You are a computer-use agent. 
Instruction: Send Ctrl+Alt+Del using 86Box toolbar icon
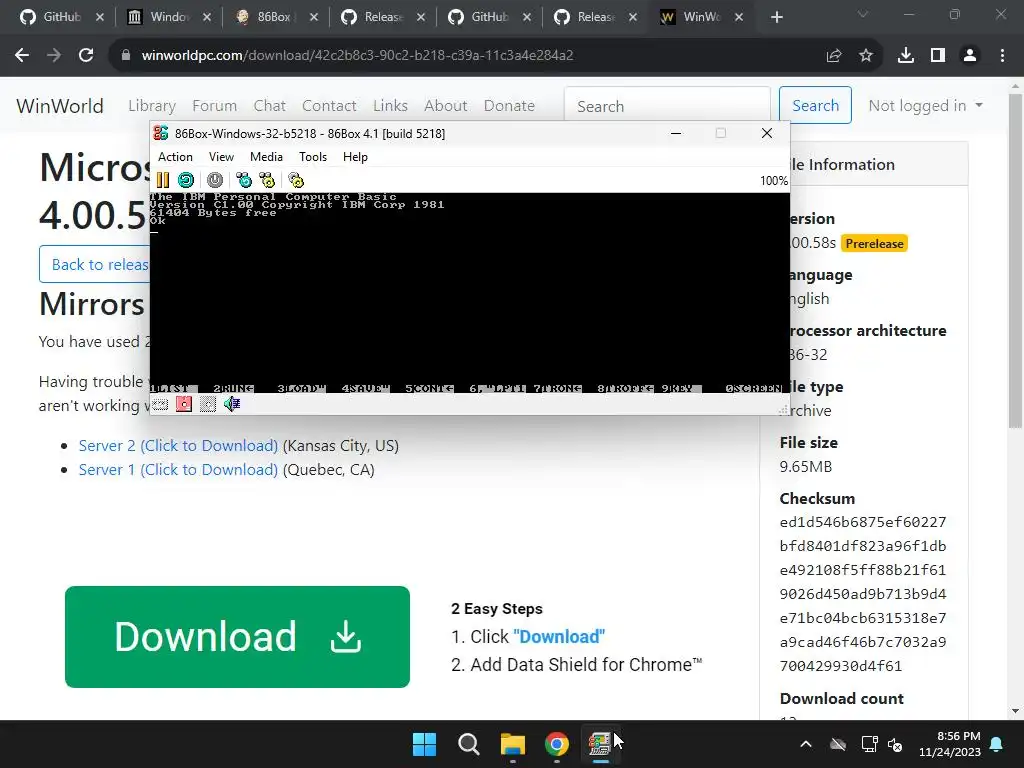point(244,180)
